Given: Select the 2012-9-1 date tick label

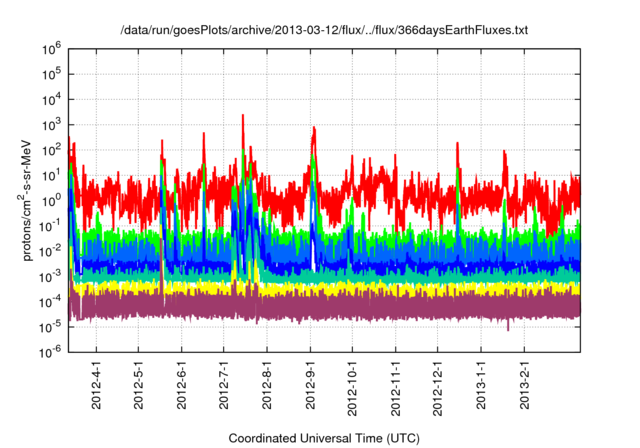Looking at the screenshot, I should coord(310,384).
